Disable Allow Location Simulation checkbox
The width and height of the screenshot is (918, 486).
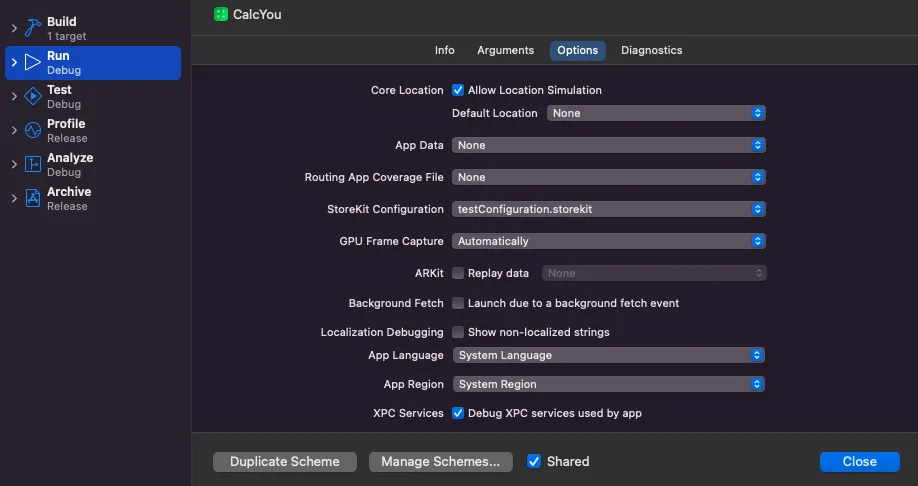[x=458, y=90]
